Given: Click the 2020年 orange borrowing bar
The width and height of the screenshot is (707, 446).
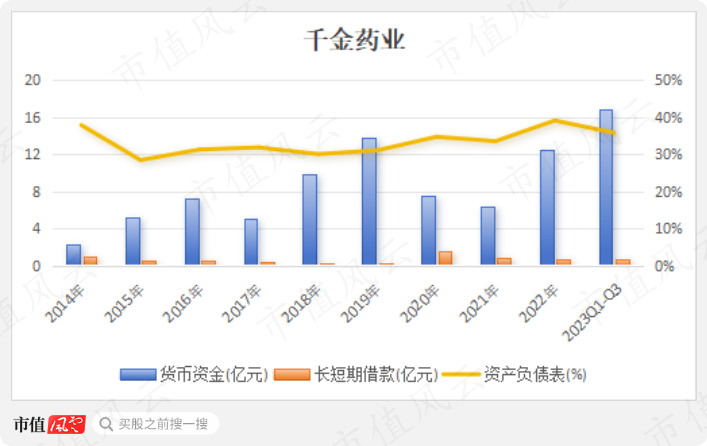Looking at the screenshot, I should pyautogui.click(x=445, y=258).
